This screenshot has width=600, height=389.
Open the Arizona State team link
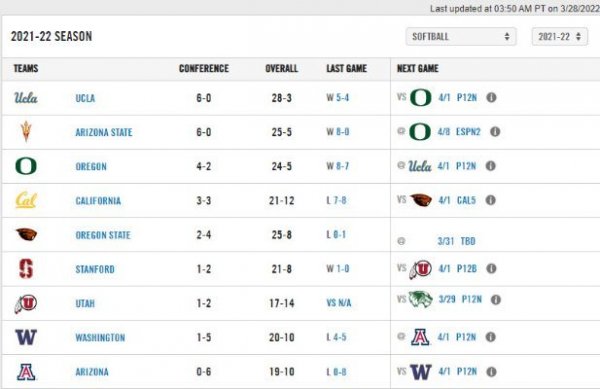click(104, 132)
